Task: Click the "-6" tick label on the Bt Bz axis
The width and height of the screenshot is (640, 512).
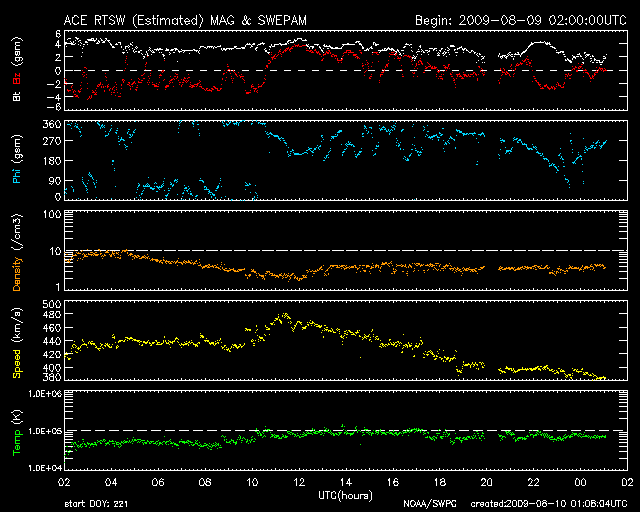Action: [x=55, y=107]
